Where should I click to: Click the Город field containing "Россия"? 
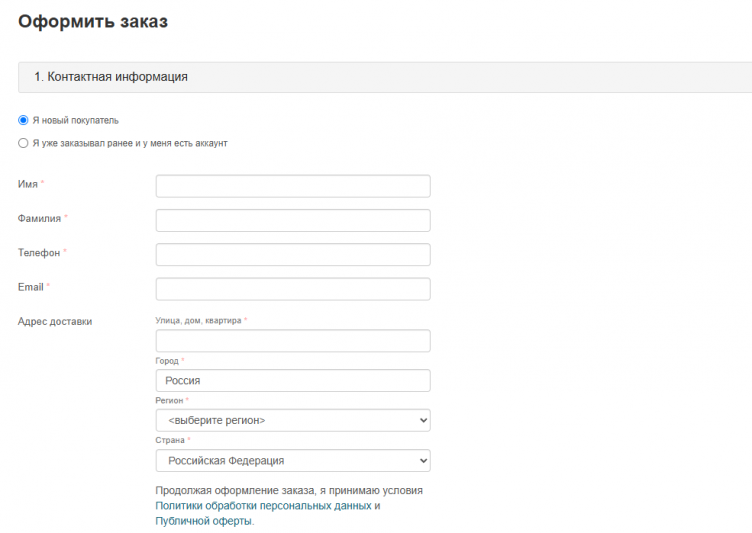[x=293, y=380]
